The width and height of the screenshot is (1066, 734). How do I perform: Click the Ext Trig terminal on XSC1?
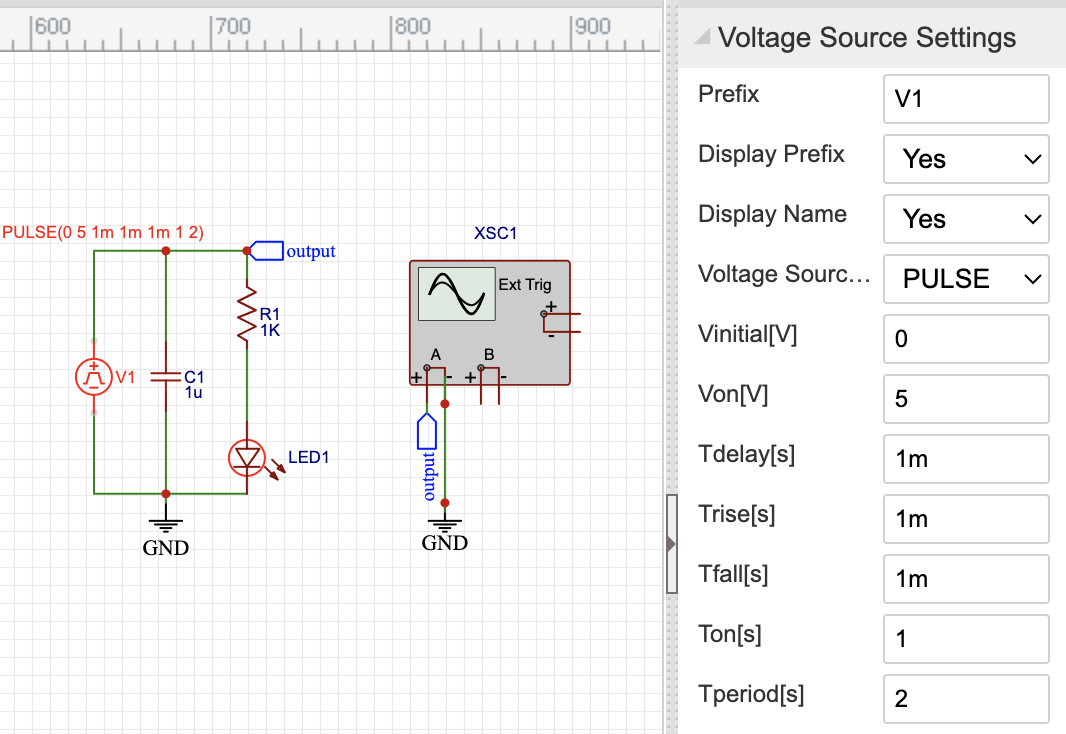tap(562, 322)
